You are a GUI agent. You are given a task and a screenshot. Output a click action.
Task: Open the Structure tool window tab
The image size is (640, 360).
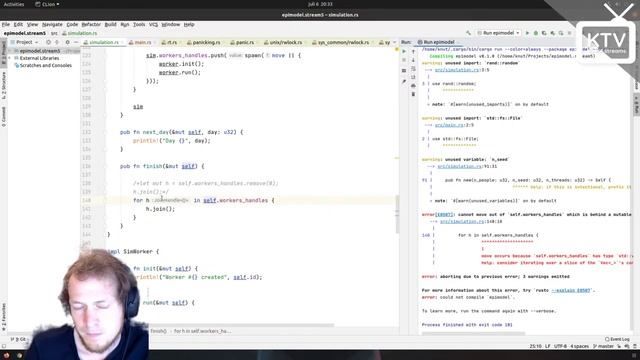pyautogui.click(x=4, y=86)
